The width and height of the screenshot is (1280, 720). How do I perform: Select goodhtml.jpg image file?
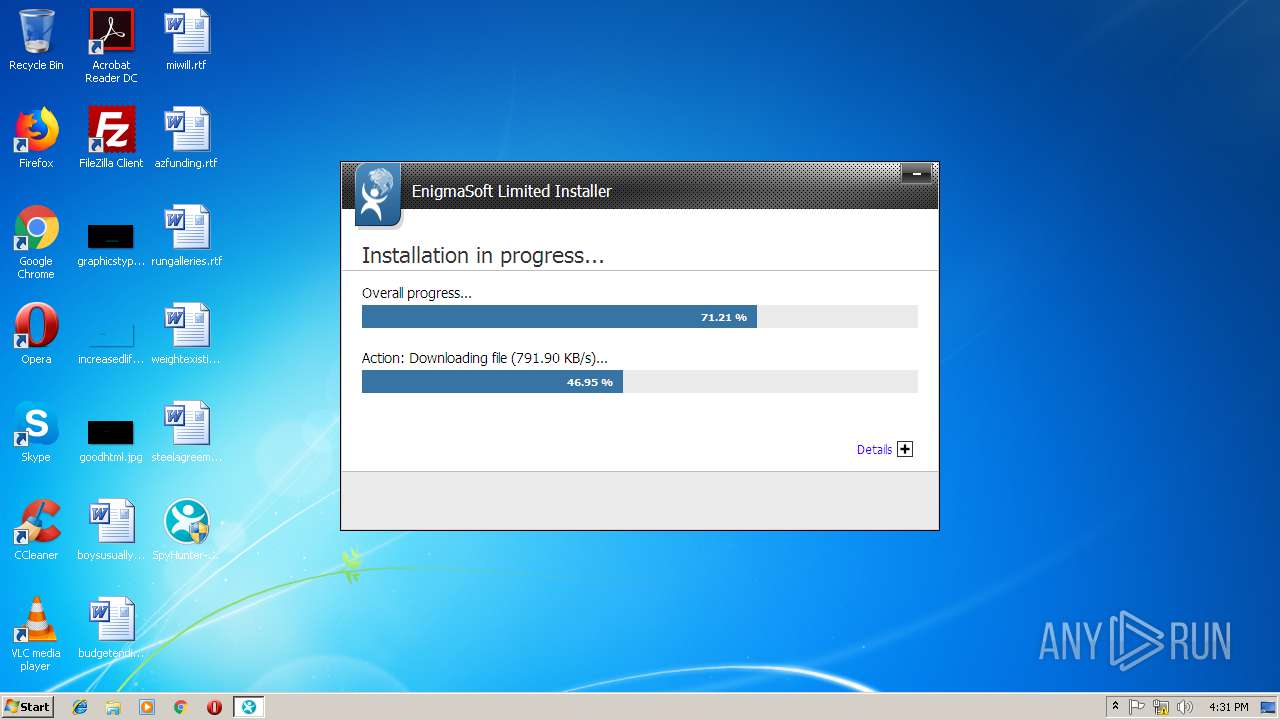111,440
